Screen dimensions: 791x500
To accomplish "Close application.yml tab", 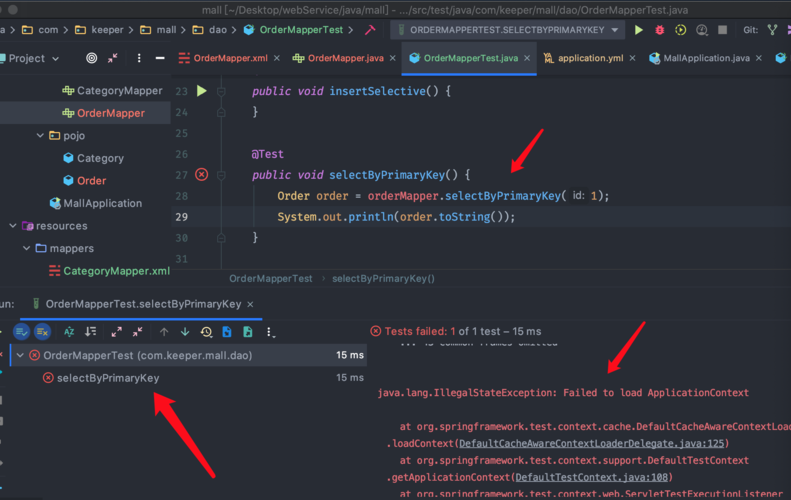I will click(x=632, y=59).
